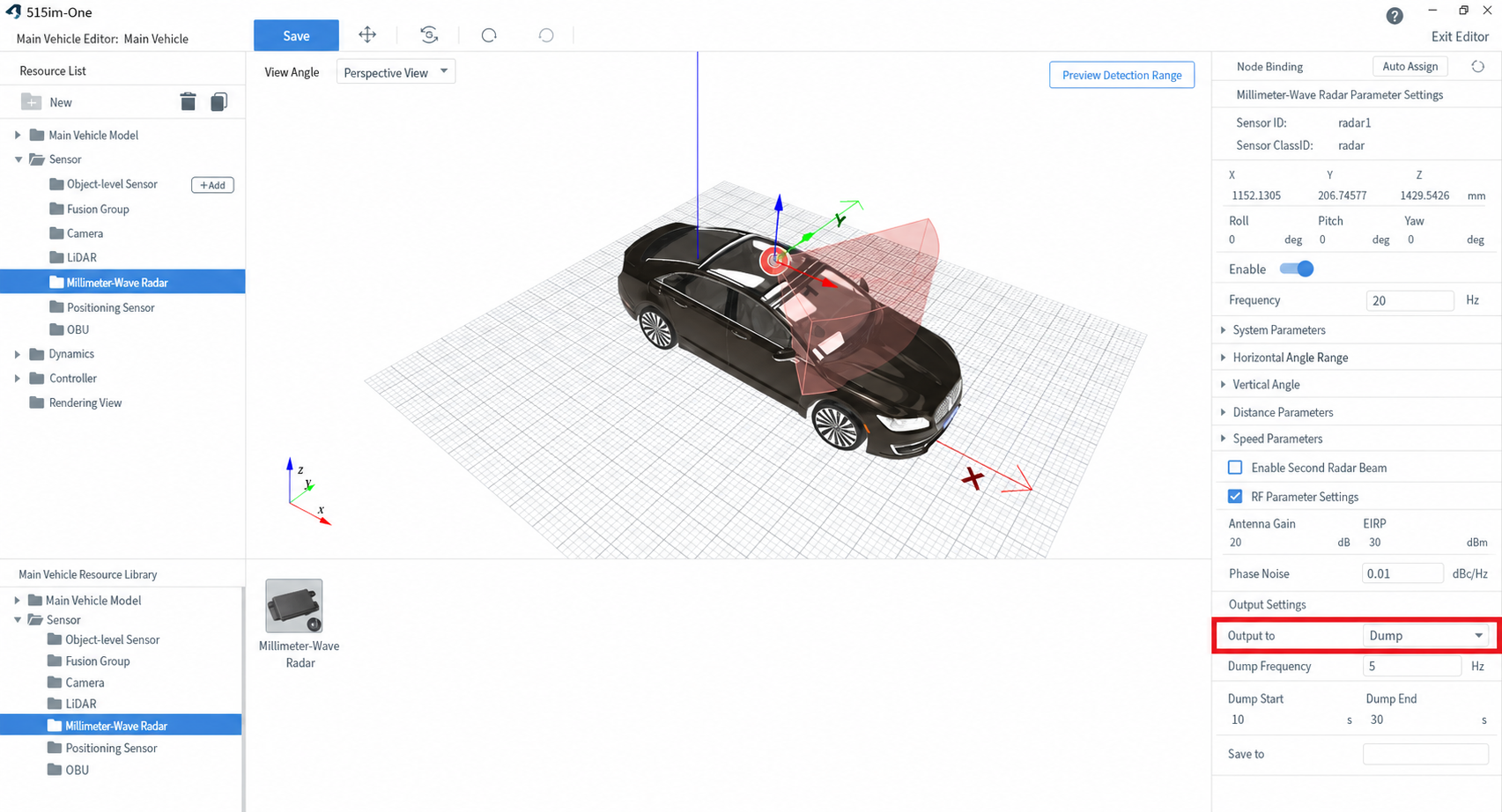Screen dimensions: 1502x812
Task: Click the red radar sensor marker on car
Action: click(774, 260)
